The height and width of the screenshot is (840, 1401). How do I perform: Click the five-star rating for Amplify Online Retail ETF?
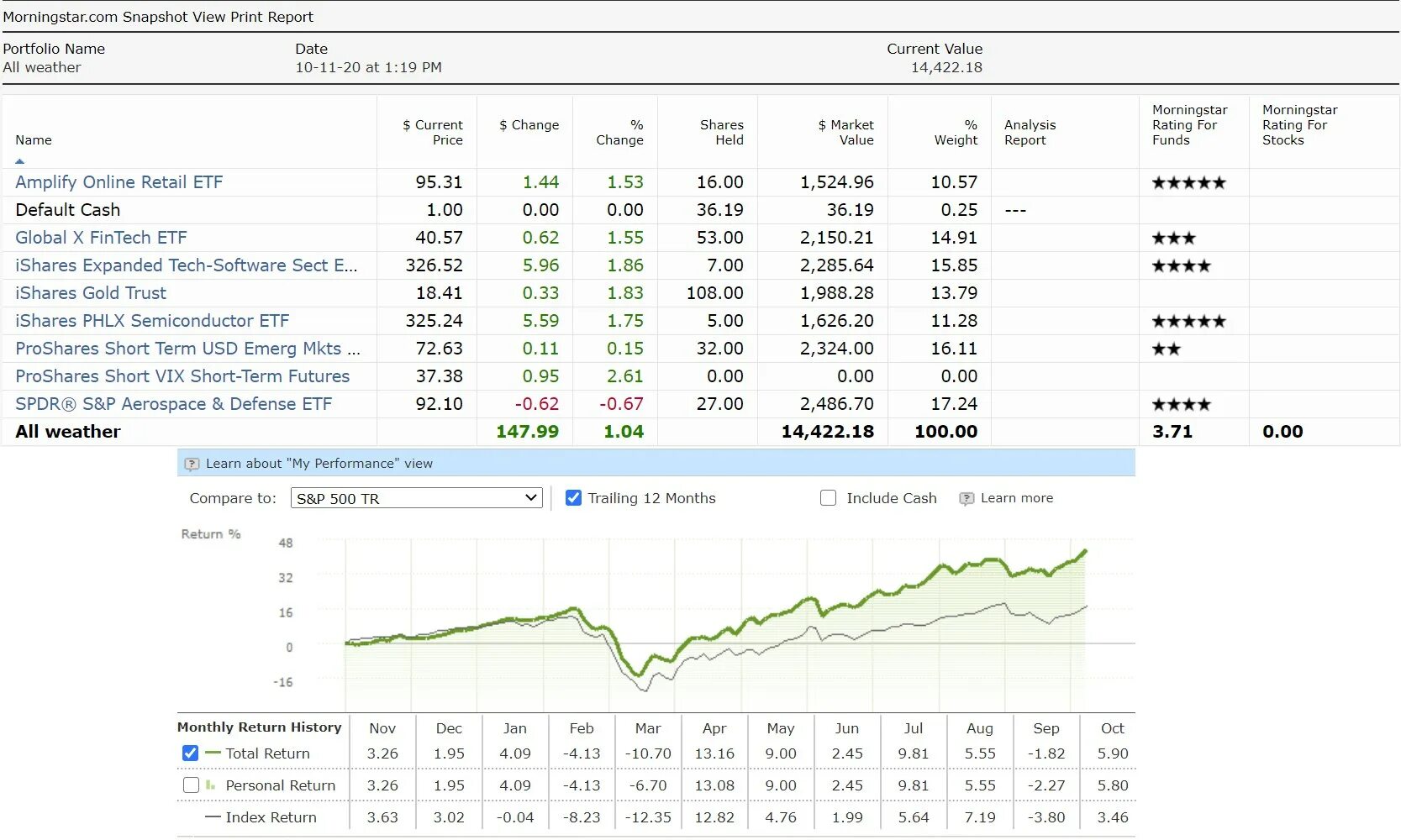tap(1188, 182)
